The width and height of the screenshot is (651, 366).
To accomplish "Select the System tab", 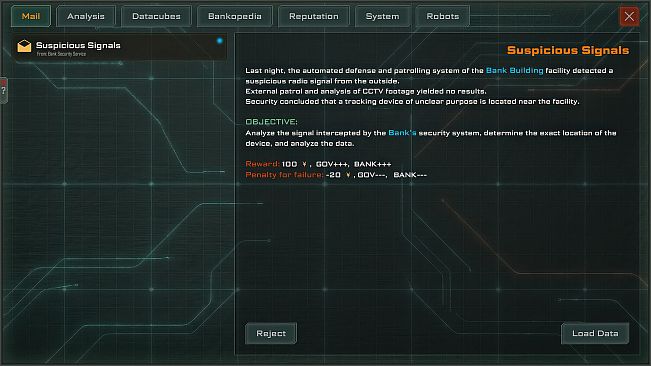I will tap(382, 16).
